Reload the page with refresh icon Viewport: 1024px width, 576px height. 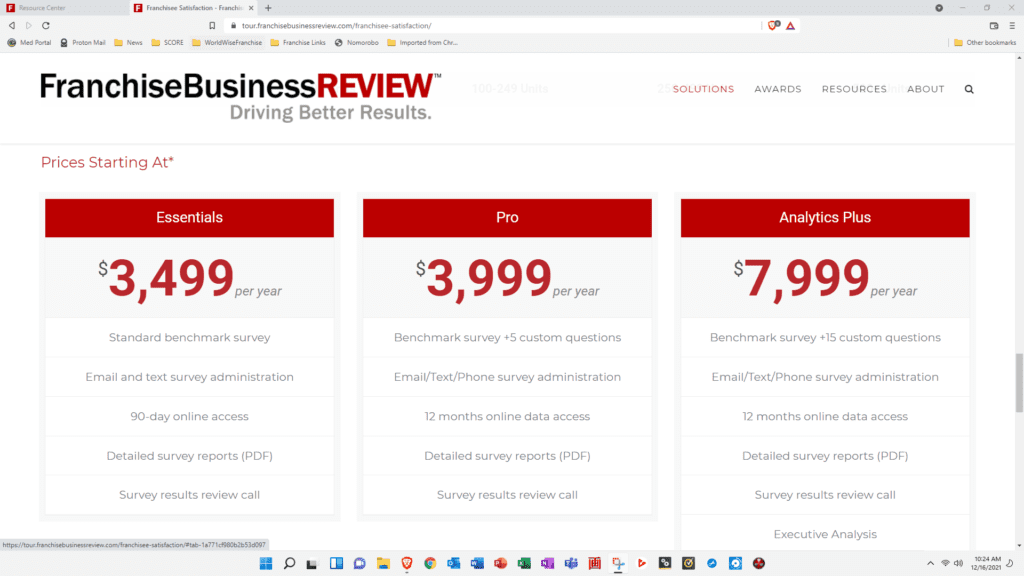pyautogui.click(x=46, y=25)
